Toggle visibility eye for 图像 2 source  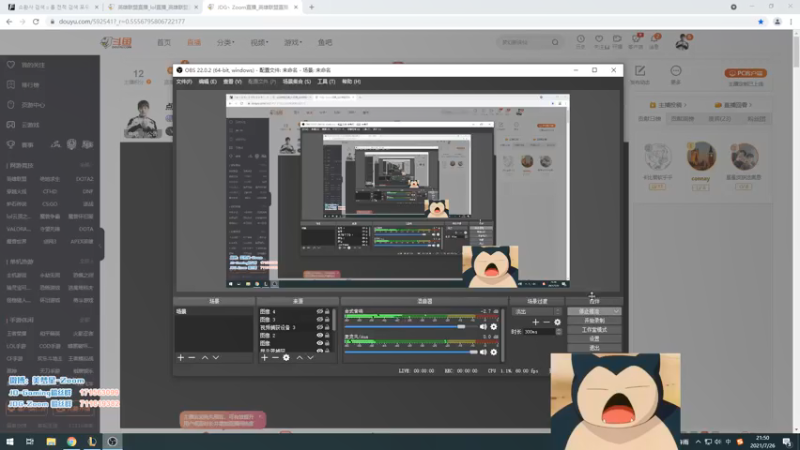[x=319, y=336]
